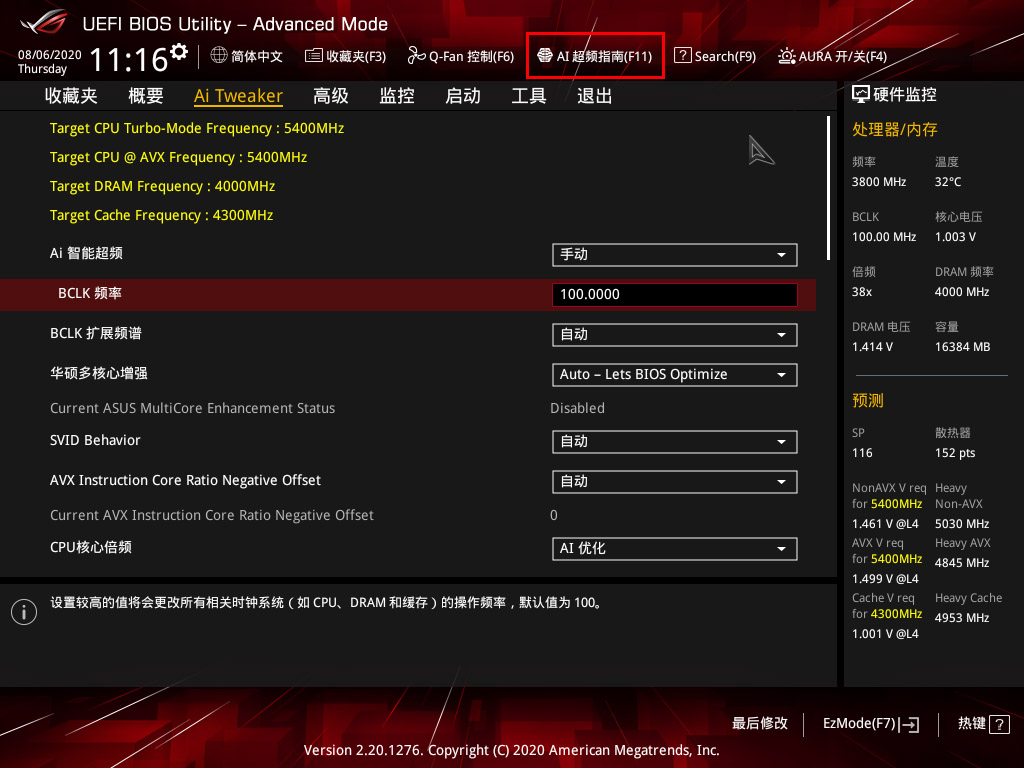Click the question mark hotkey icon
Screen dimensions: 1024x768
(999, 724)
